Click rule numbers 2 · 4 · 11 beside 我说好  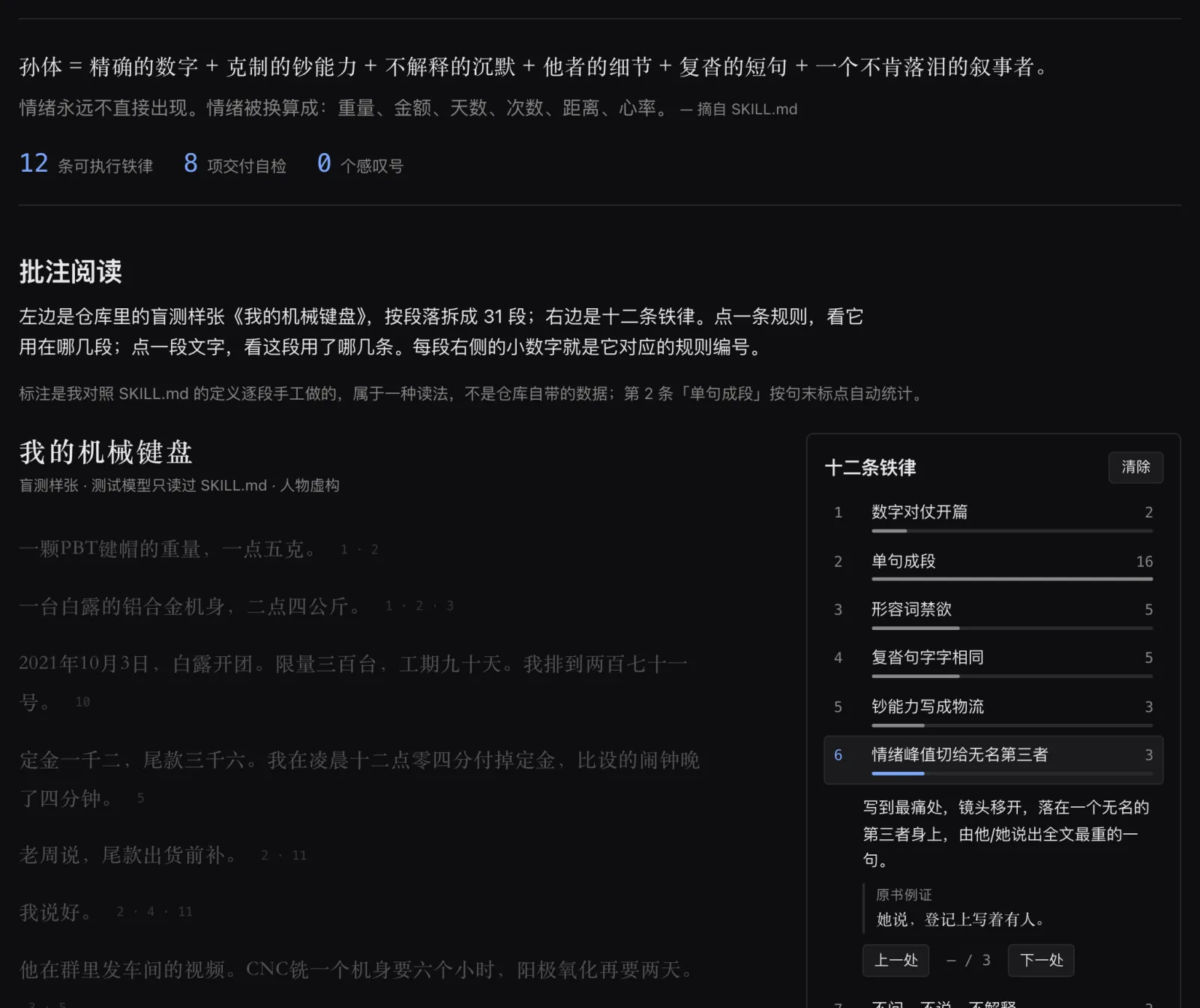click(x=154, y=912)
